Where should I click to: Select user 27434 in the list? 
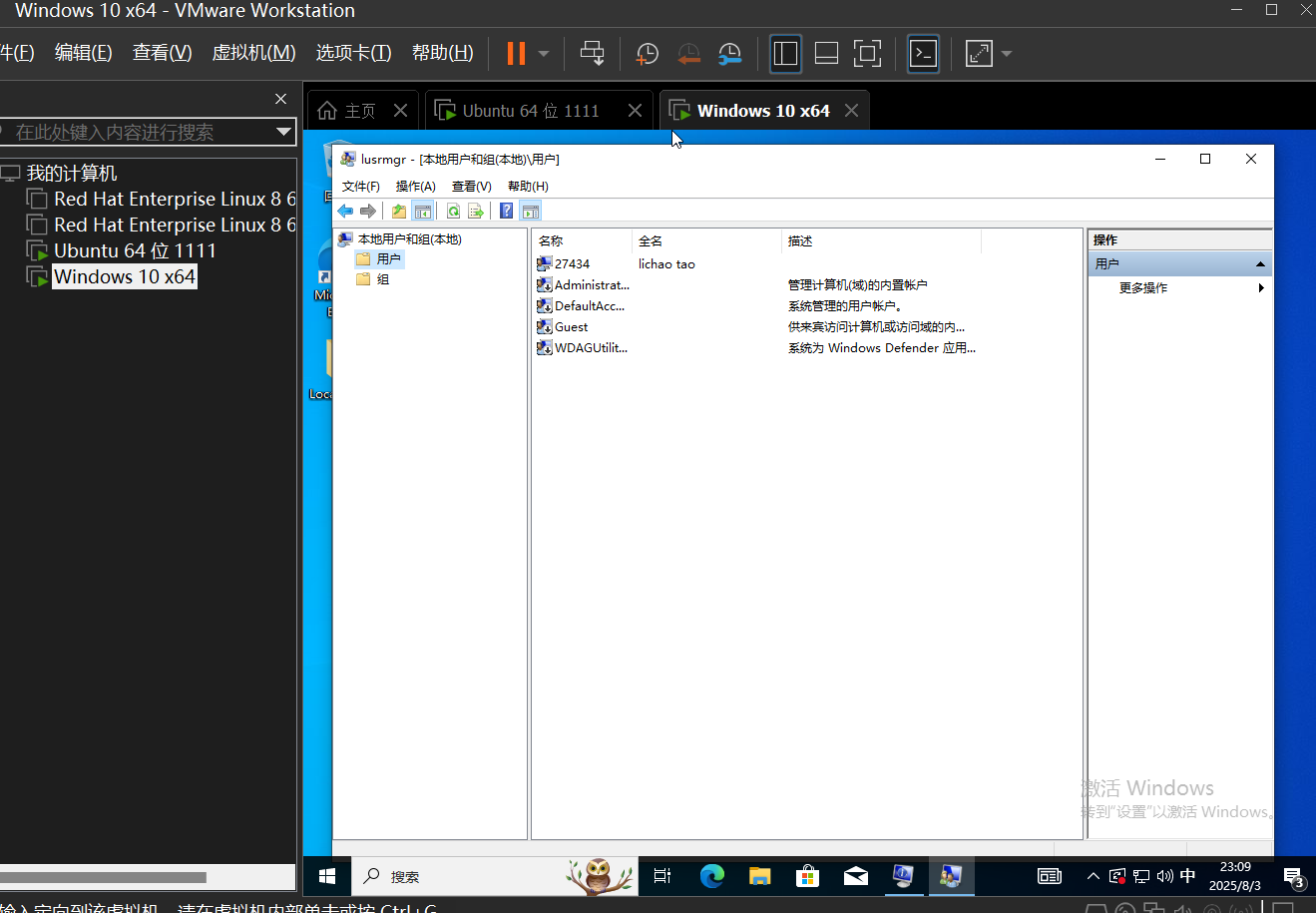tap(572, 264)
